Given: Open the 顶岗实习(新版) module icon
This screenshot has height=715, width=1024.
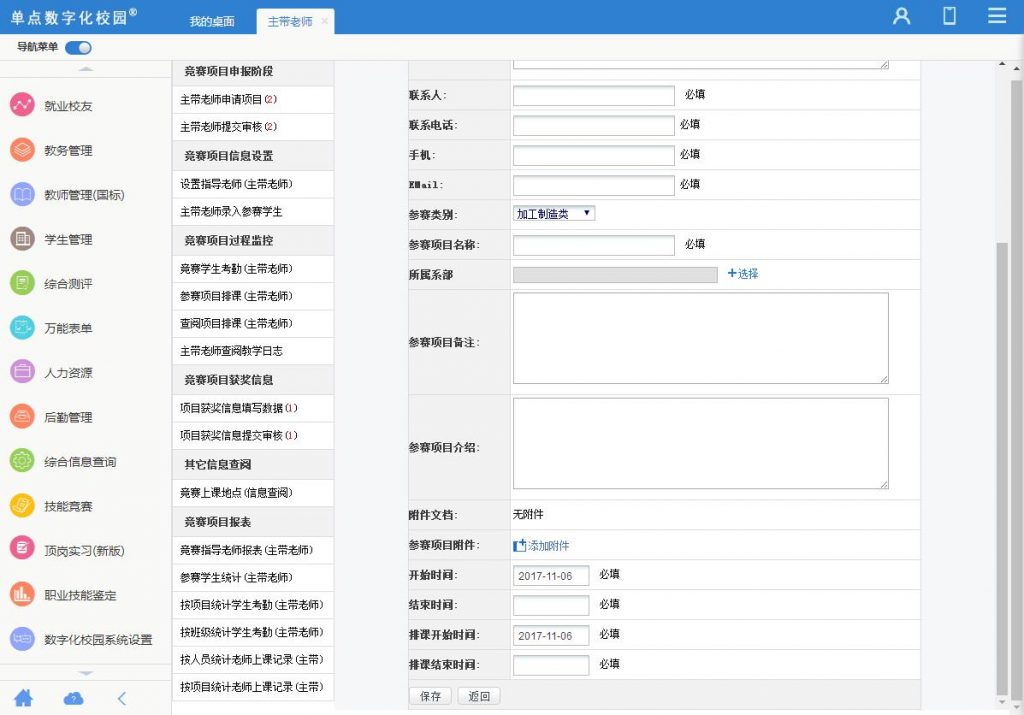Looking at the screenshot, I should pos(22,549).
